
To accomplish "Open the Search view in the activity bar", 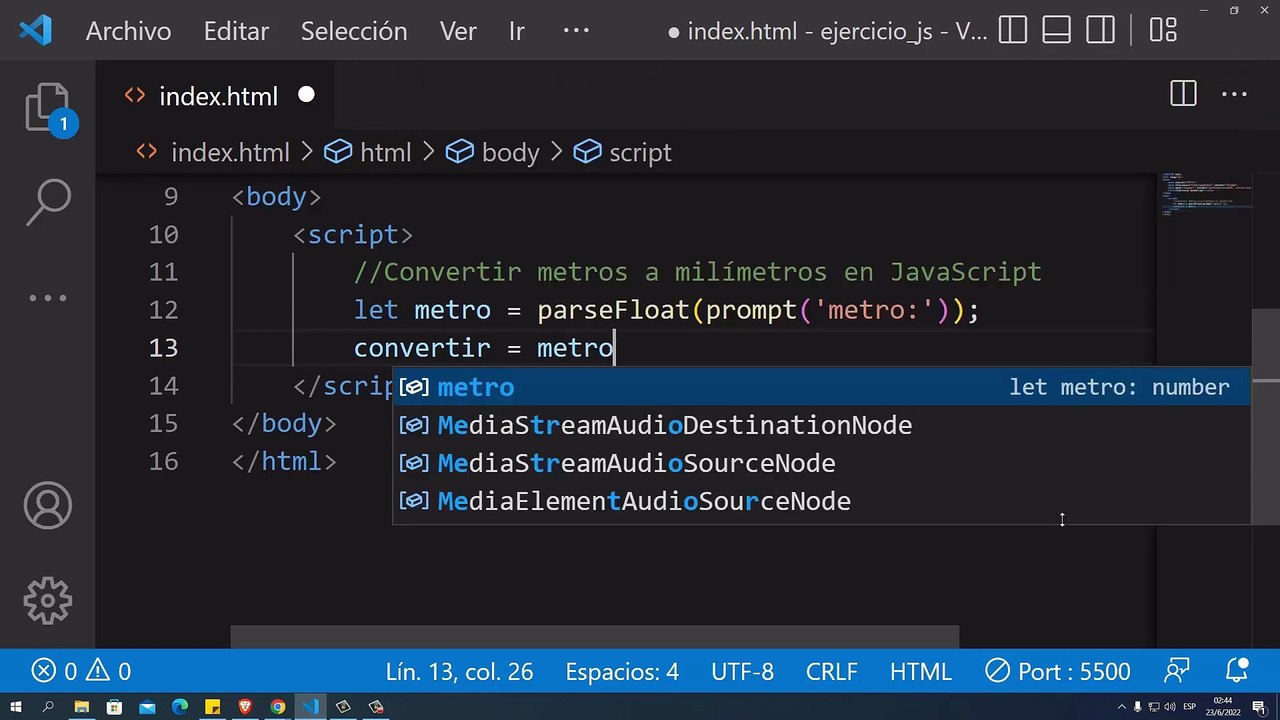I will [48, 203].
